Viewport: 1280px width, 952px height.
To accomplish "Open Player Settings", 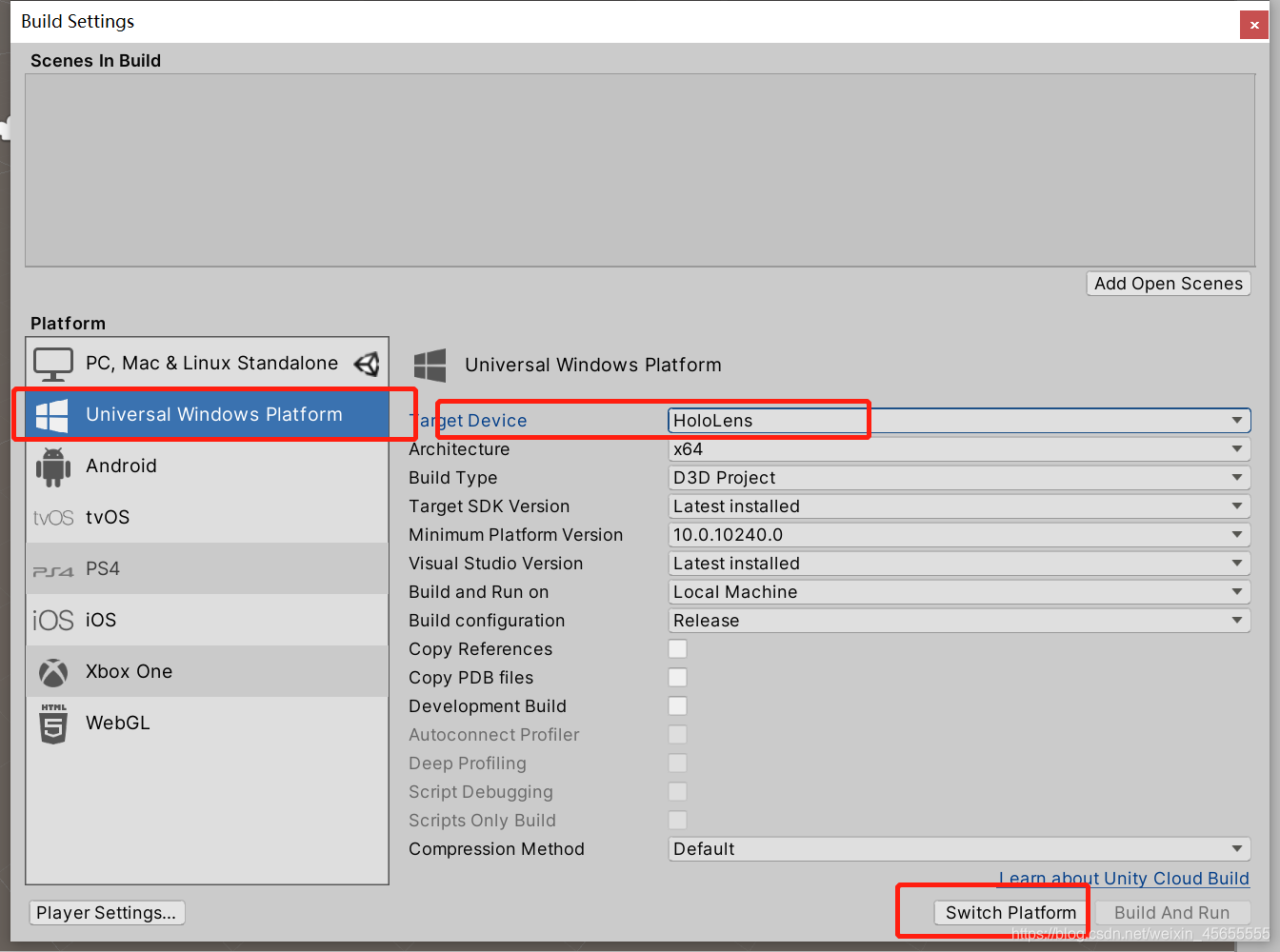I will point(107,913).
